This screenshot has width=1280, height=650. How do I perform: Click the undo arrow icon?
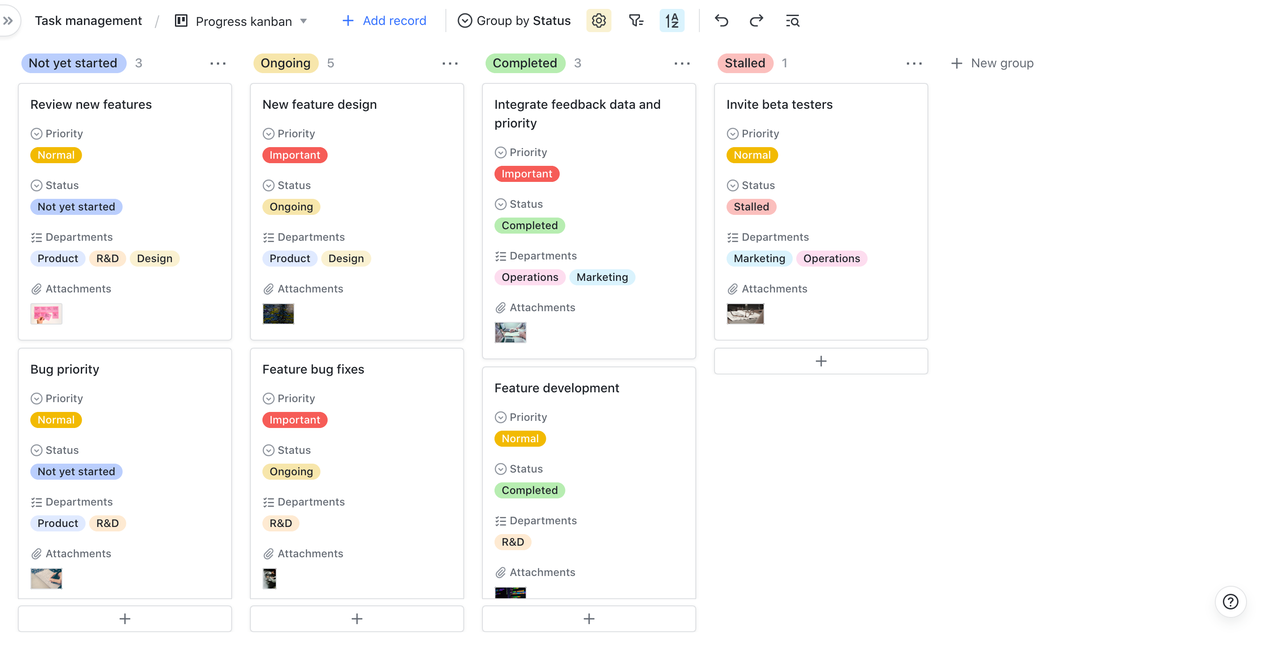pos(722,21)
